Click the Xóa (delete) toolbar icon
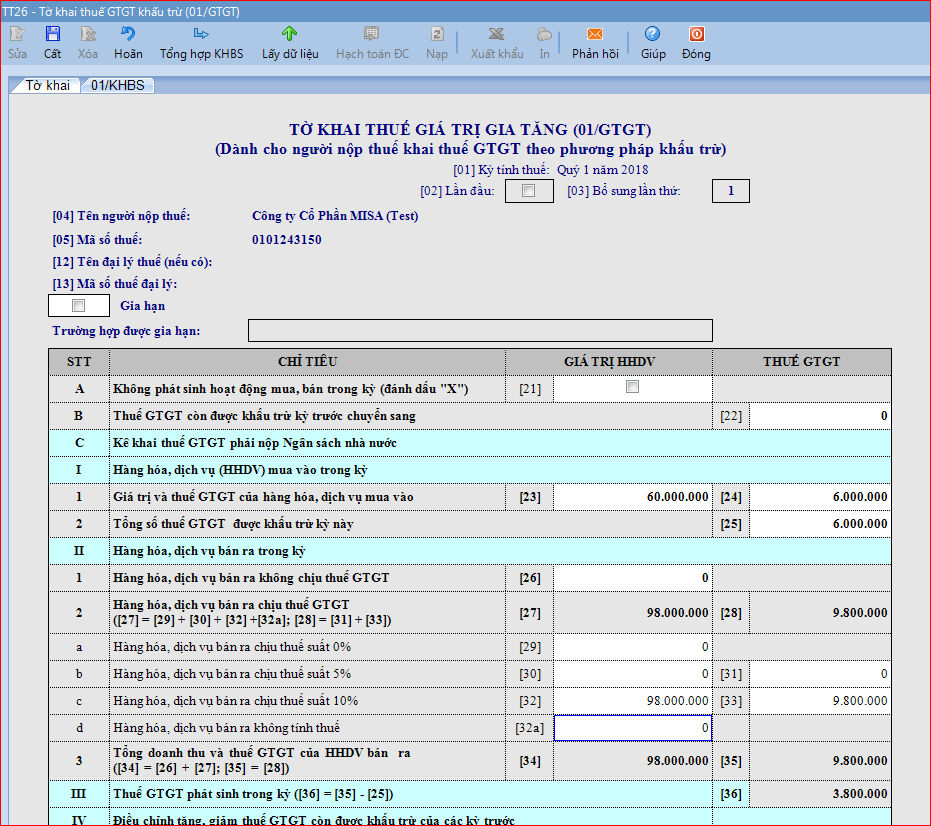The image size is (931, 826). point(88,34)
